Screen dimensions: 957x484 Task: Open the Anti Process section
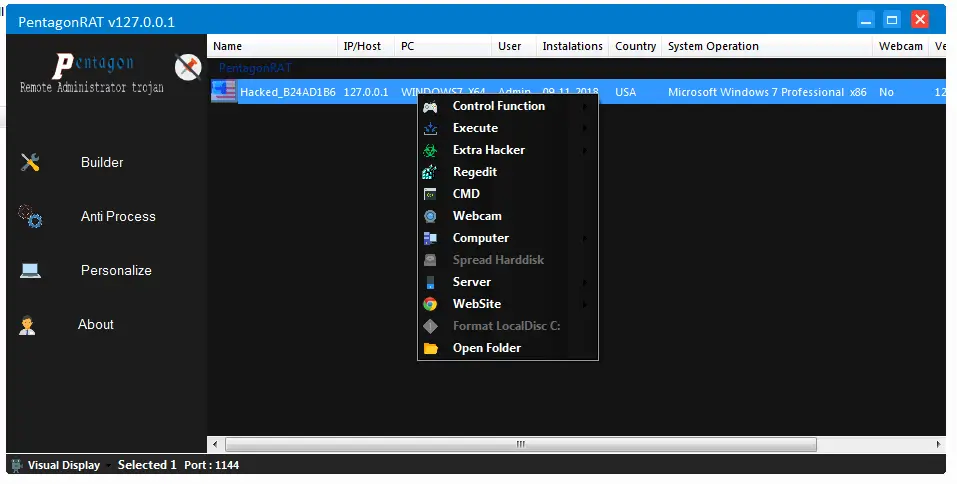pyautogui.click(x=118, y=216)
